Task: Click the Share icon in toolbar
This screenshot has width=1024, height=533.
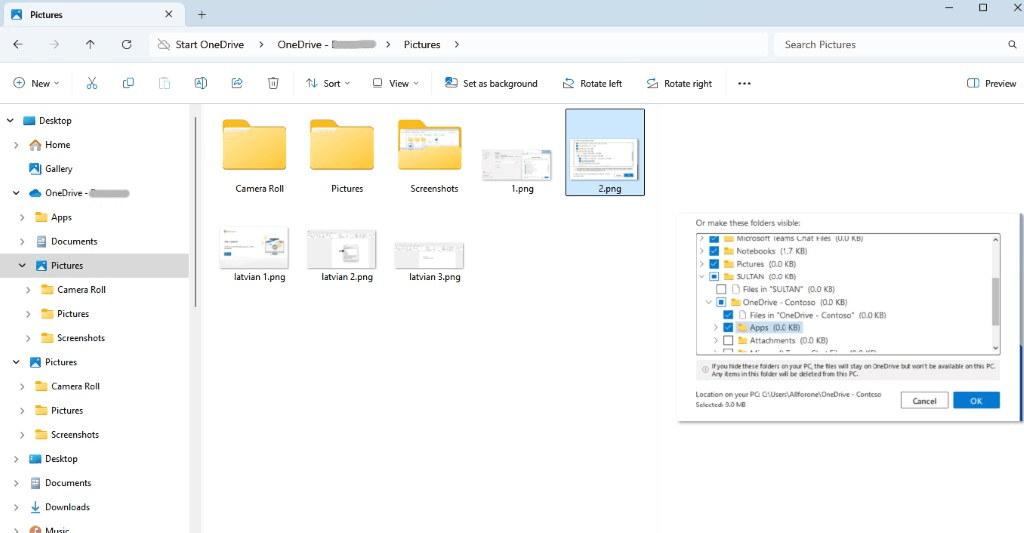Action: click(x=237, y=83)
